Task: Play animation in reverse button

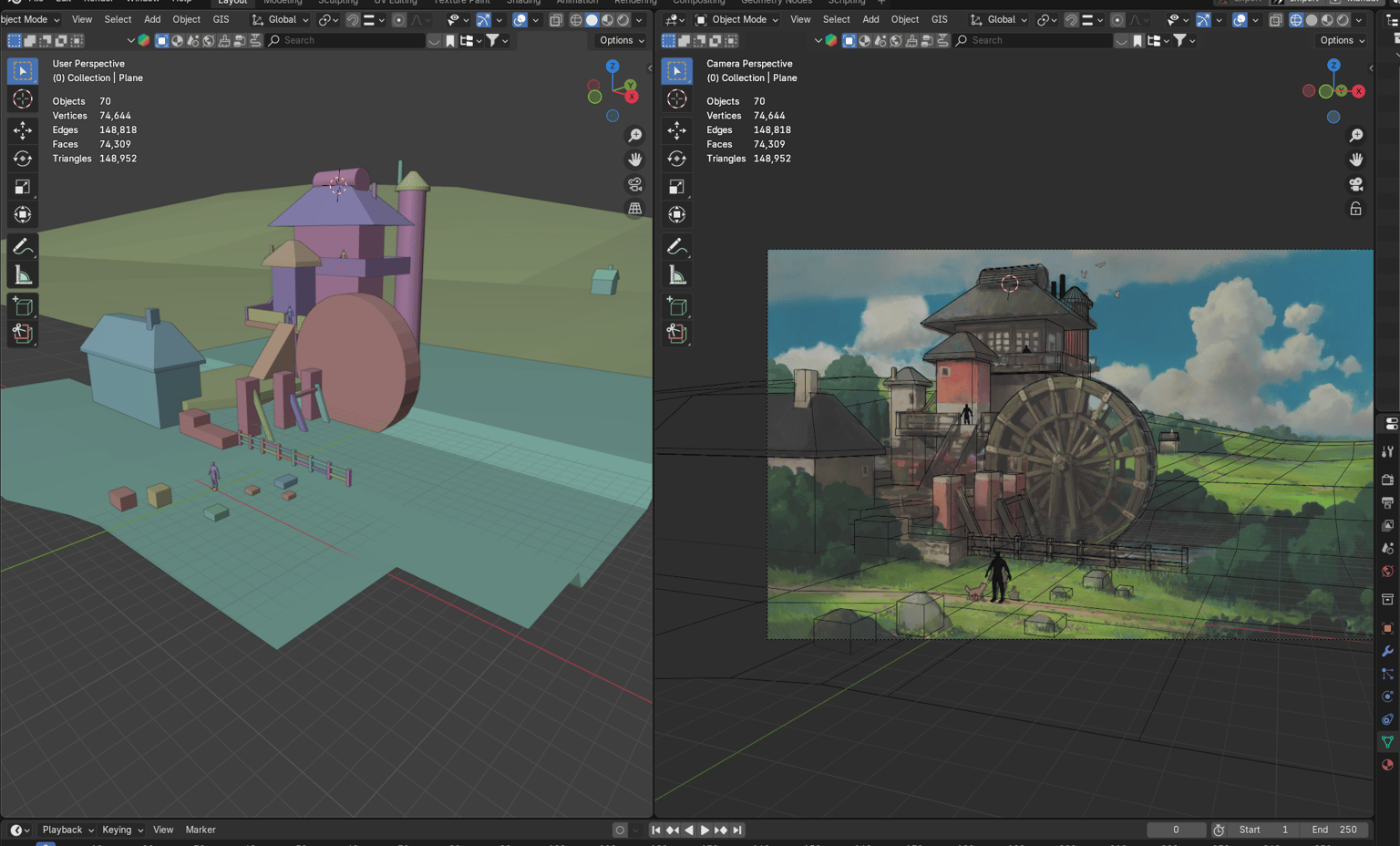Action: pos(688,830)
